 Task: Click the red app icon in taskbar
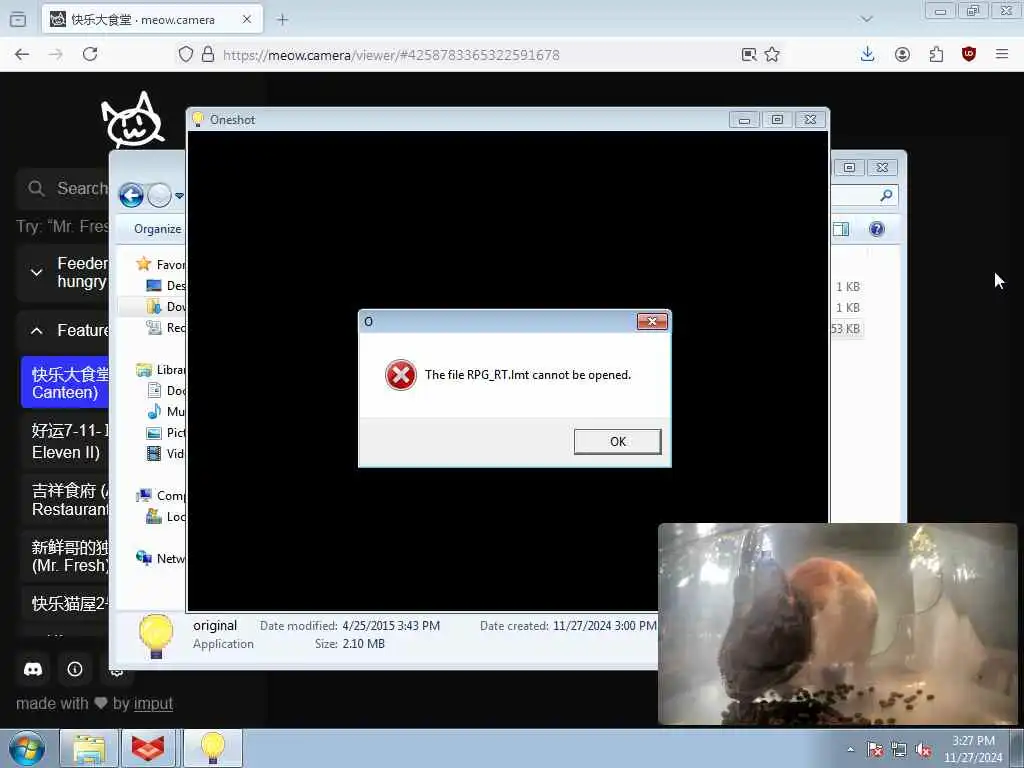pos(148,748)
